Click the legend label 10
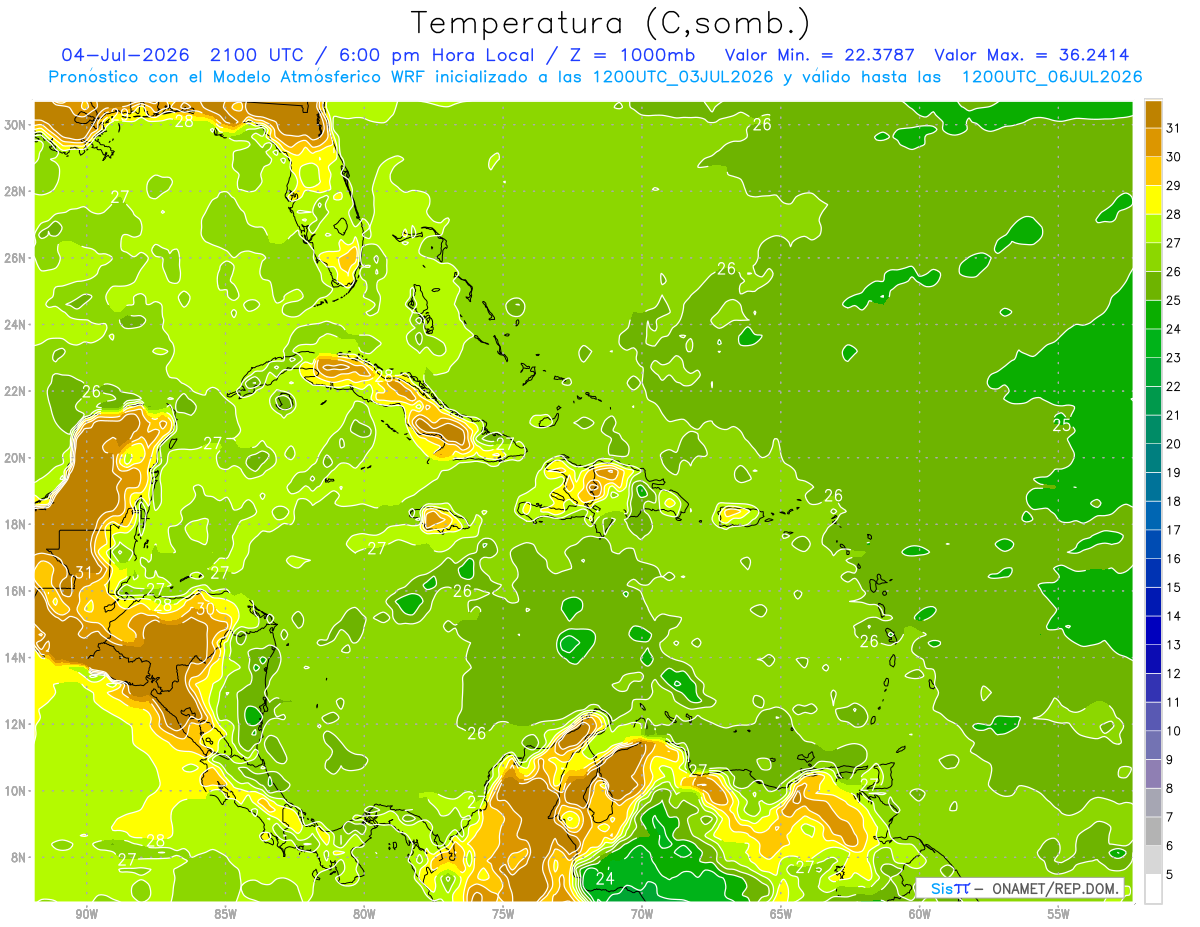The image size is (1200, 927). point(1173,731)
